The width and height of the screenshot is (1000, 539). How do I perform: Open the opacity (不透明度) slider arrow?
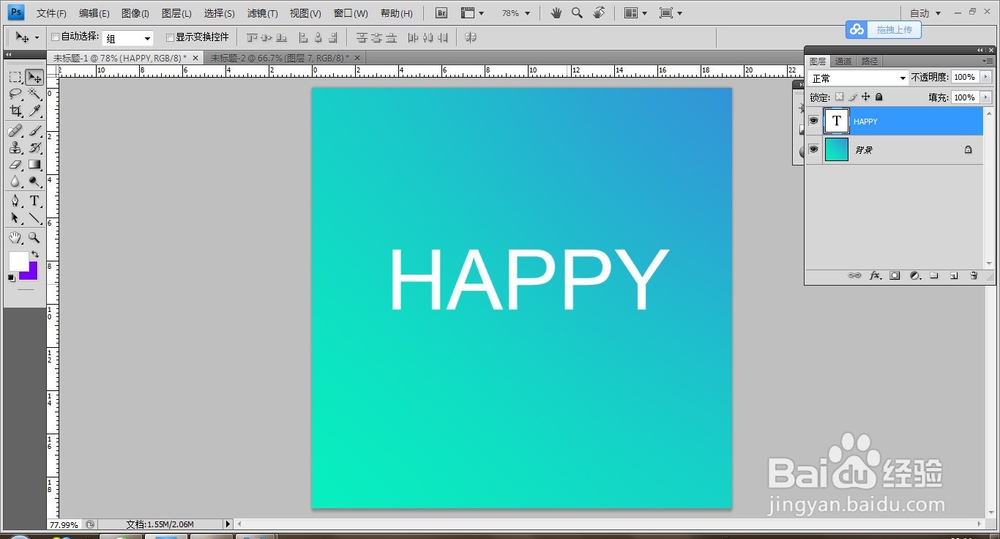tap(986, 77)
